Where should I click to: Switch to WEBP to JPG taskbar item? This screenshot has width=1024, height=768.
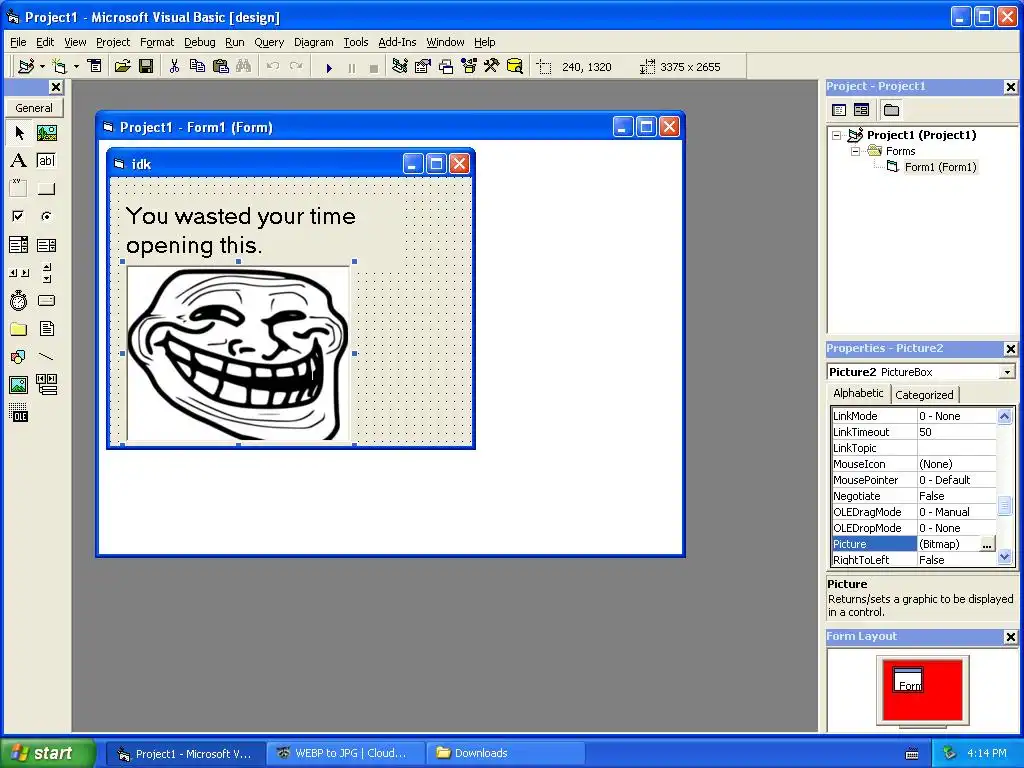[346, 753]
